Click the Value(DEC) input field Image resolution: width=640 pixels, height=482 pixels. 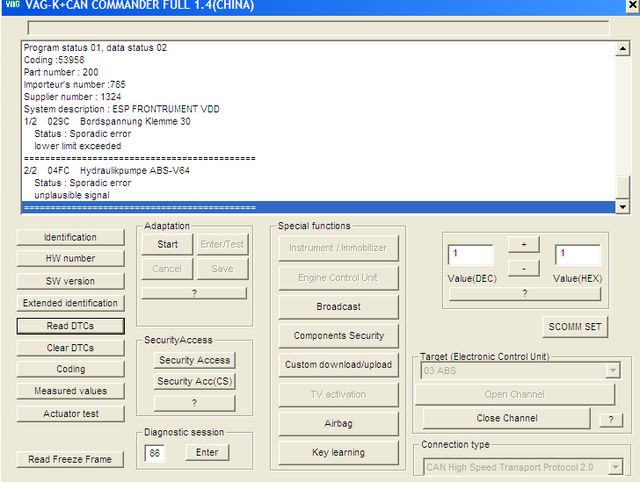tap(471, 255)
